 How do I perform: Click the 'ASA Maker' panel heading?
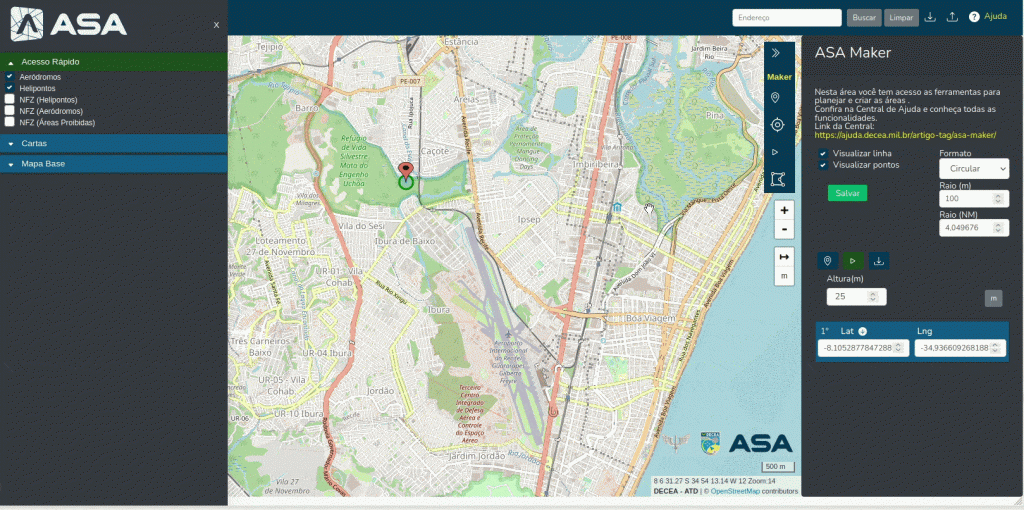click(853, 53)
